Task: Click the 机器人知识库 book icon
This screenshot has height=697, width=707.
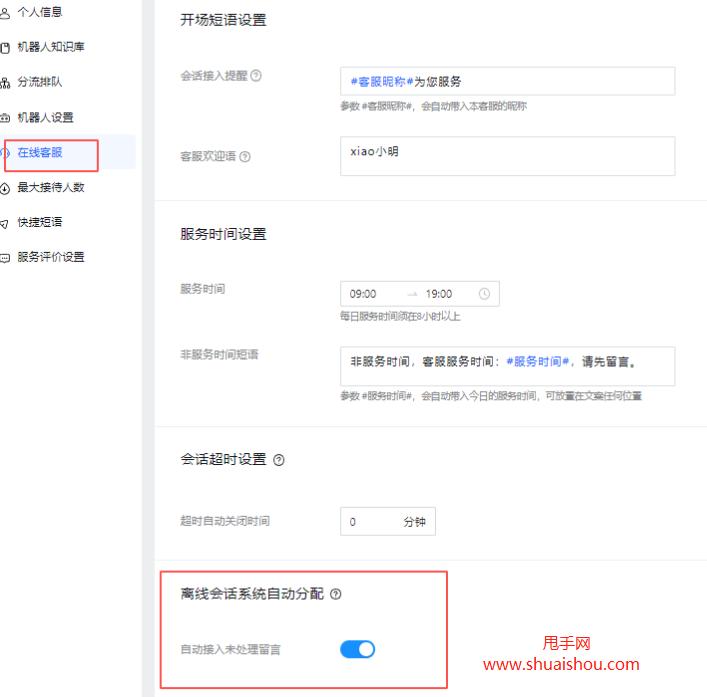Action: [x=5, y=48]
